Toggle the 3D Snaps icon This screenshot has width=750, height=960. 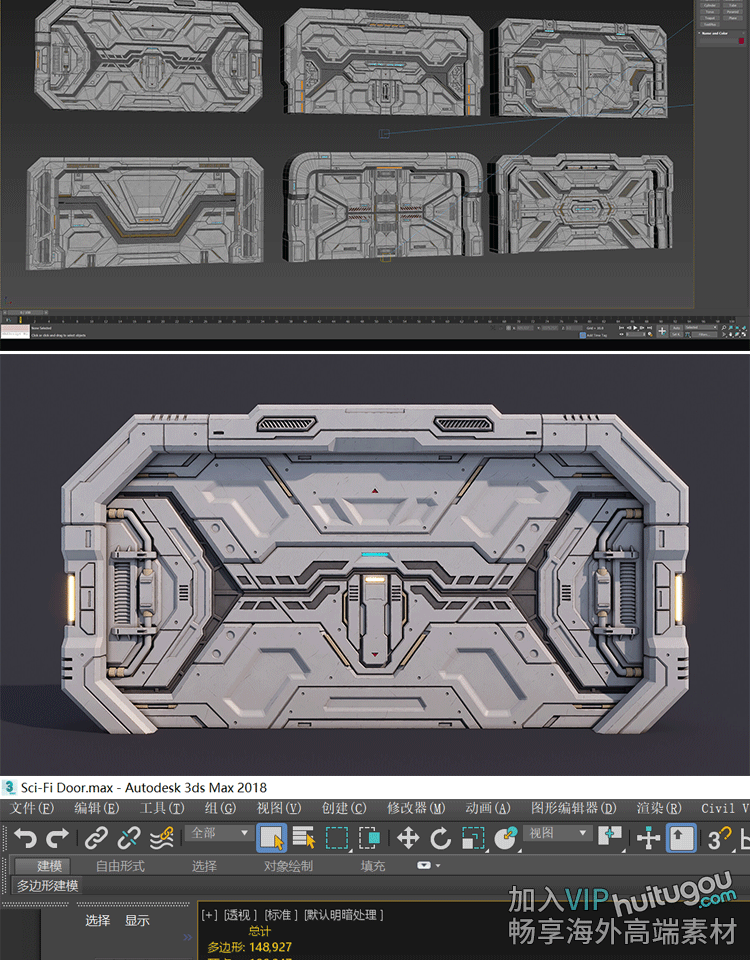tap(719, 838)
